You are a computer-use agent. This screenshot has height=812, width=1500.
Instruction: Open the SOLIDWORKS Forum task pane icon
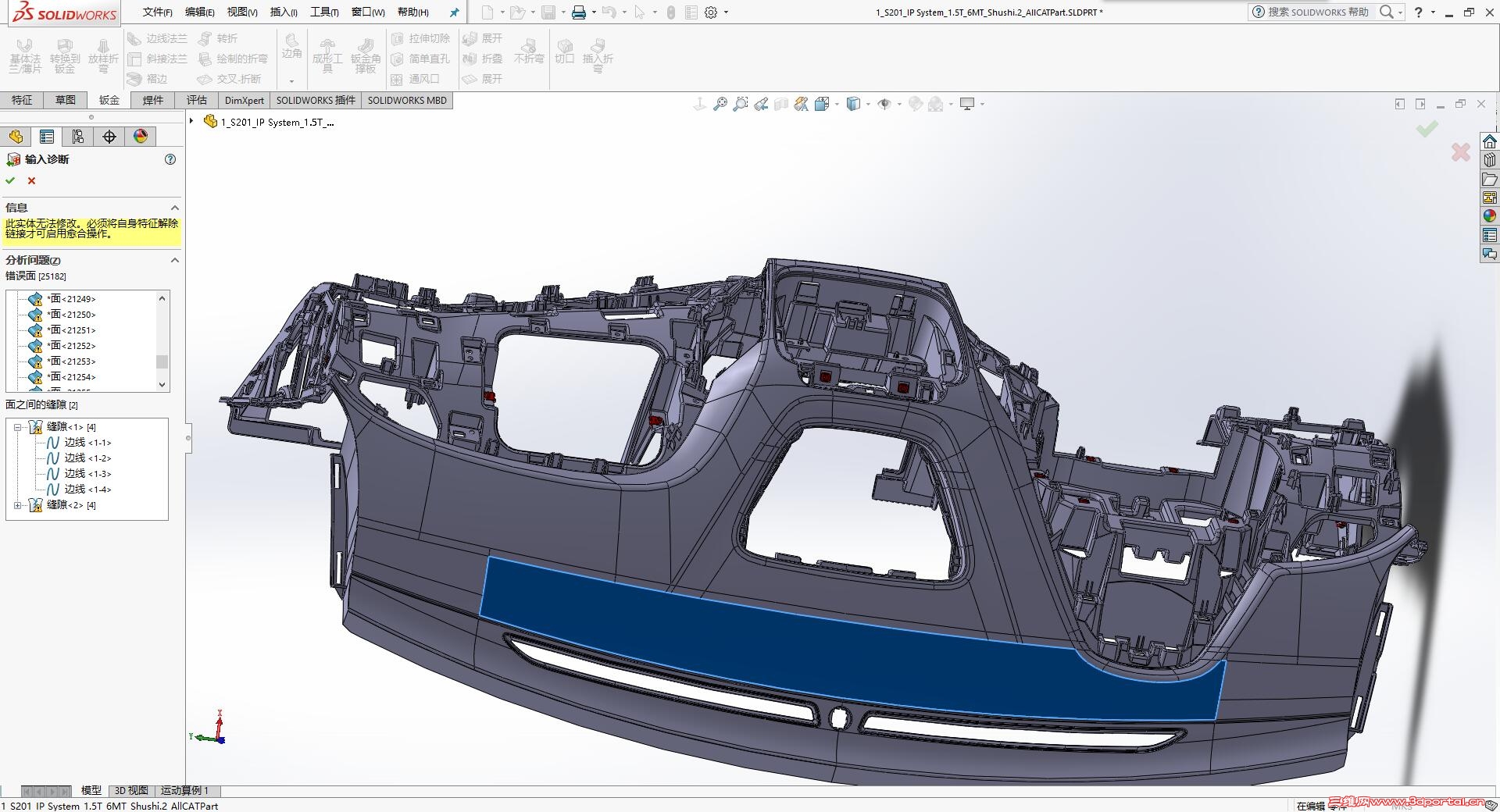(x=1490, y=254)
